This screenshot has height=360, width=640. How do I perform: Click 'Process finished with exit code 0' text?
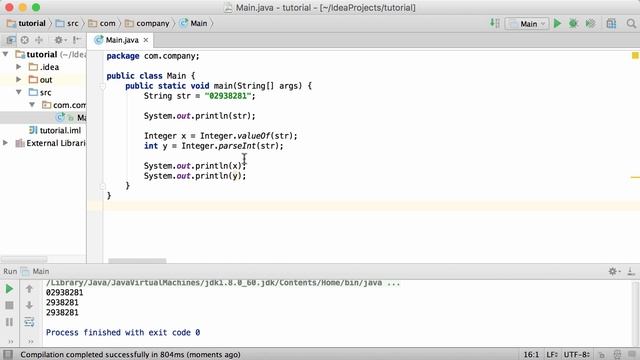pyautogui.click(x=123, y=333)
